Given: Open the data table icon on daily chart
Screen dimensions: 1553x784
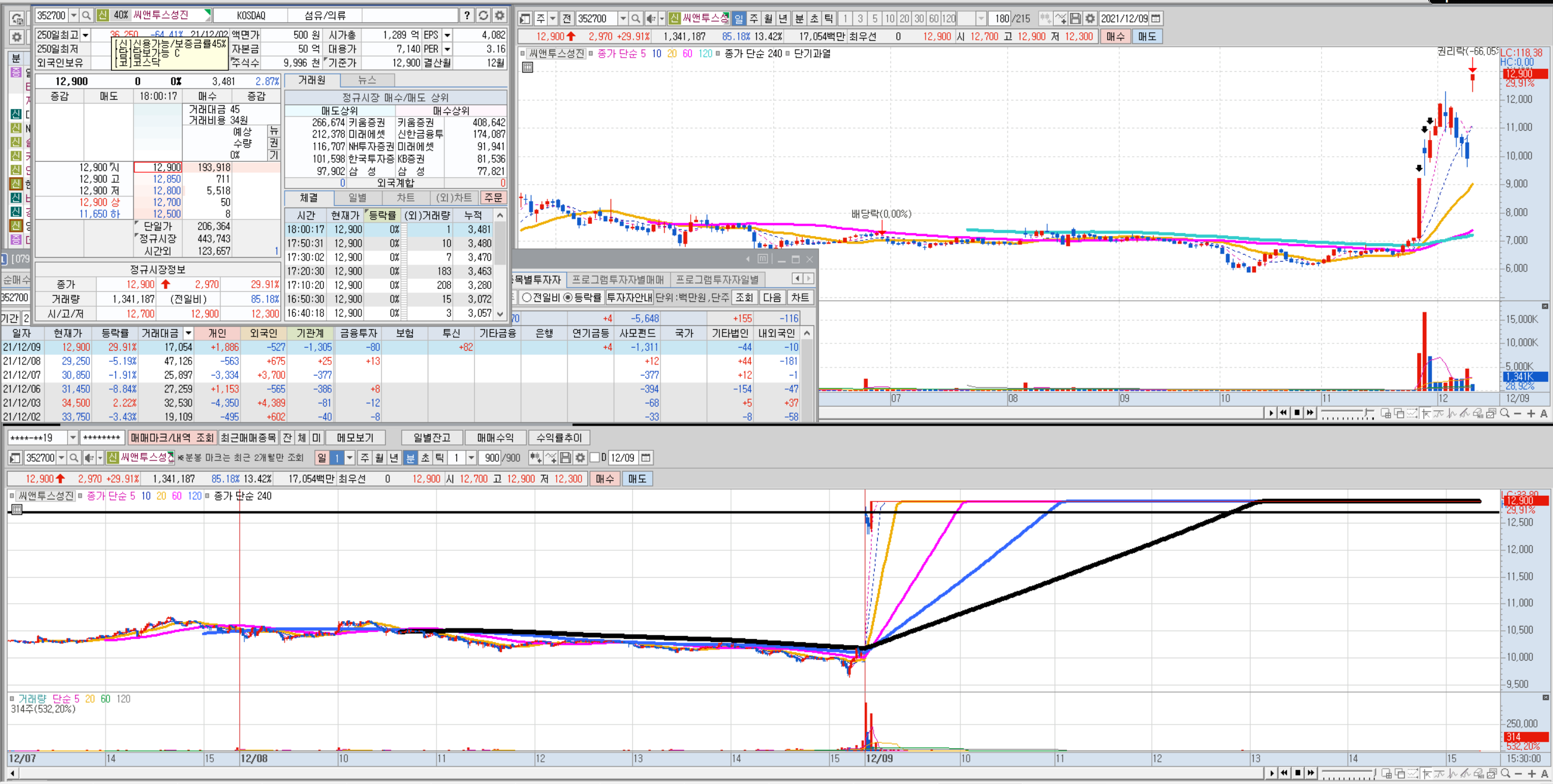Looking at the screenshot, I should (528, 67).
